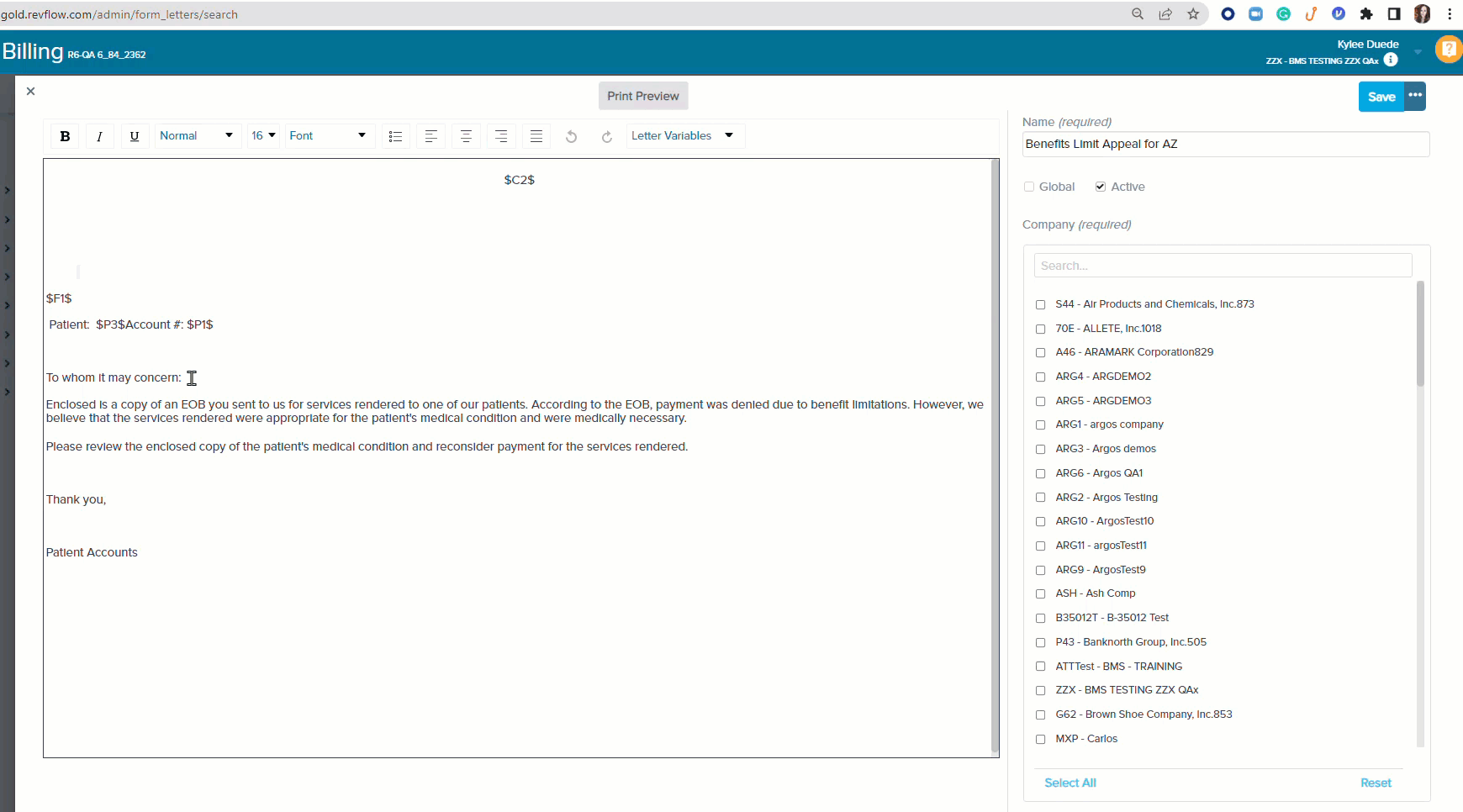Click the $C2$ variable in letter

520,180
